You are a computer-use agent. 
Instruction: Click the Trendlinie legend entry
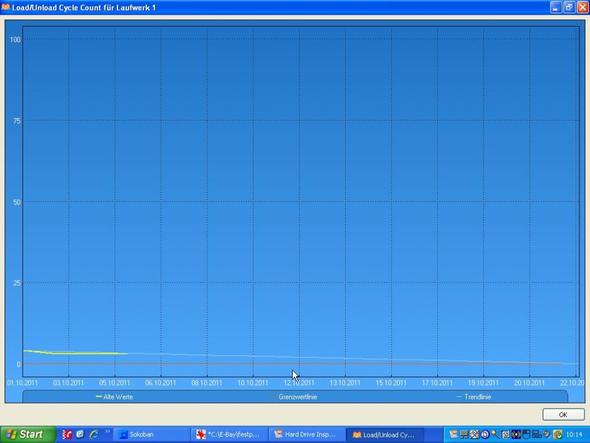pyautogui.click(x=474, y=397)
